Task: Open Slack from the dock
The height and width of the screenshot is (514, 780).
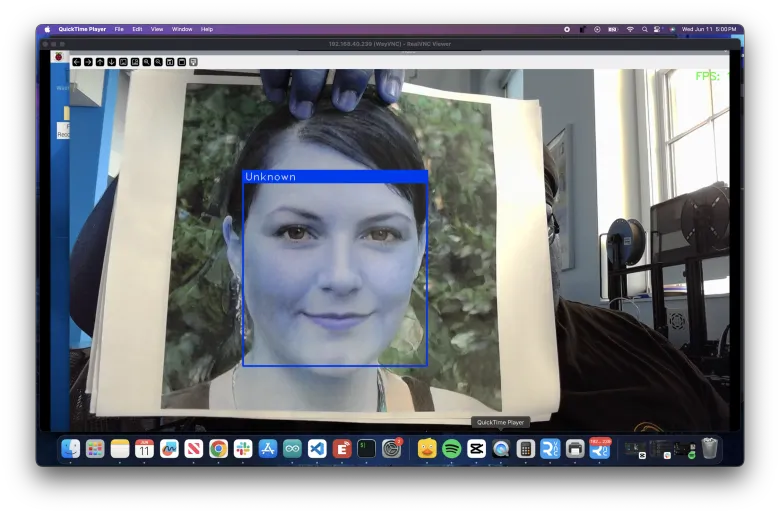Action: pos(243,449)
